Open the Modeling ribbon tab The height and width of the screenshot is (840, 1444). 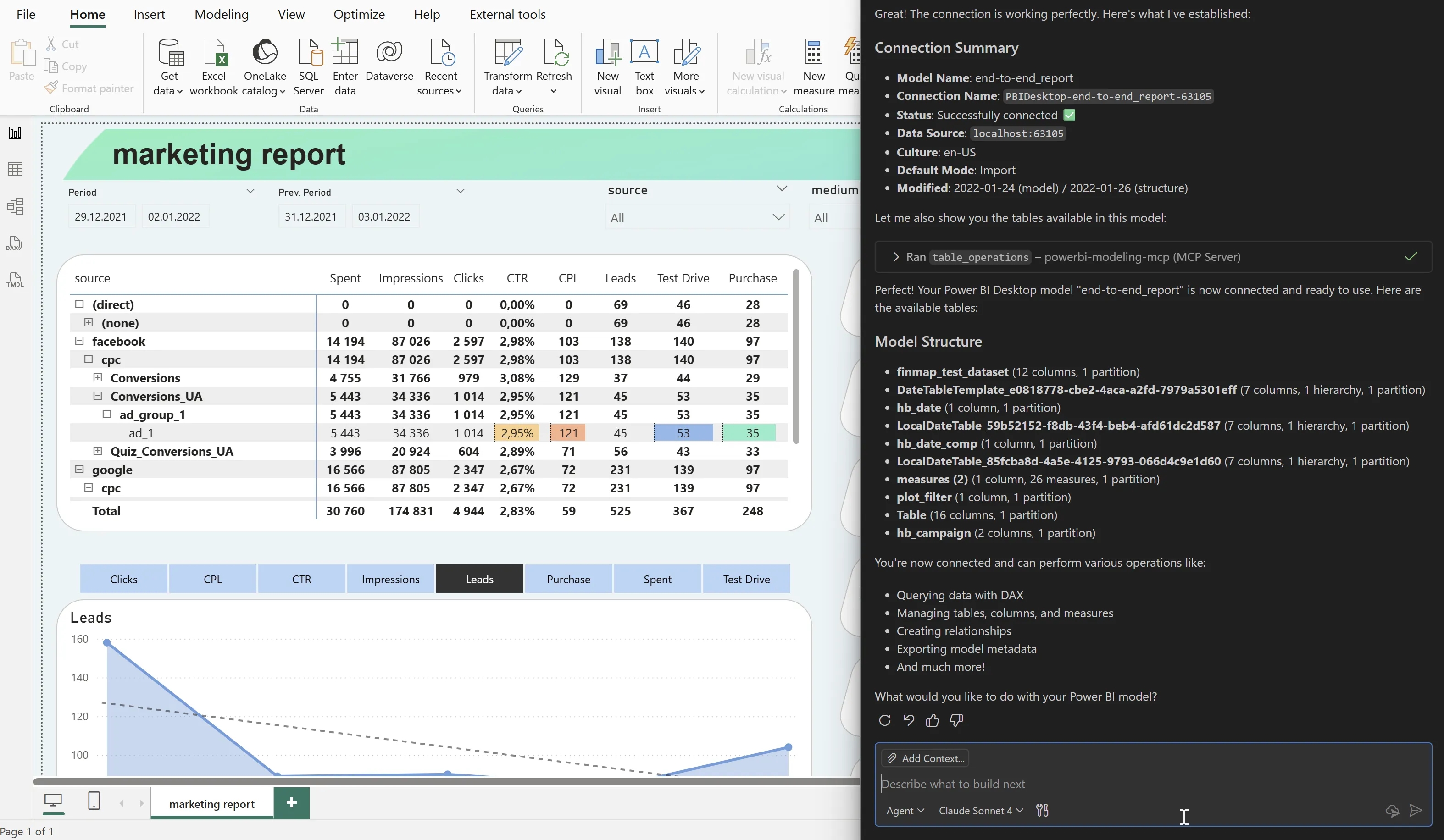[x=221, y=14]
